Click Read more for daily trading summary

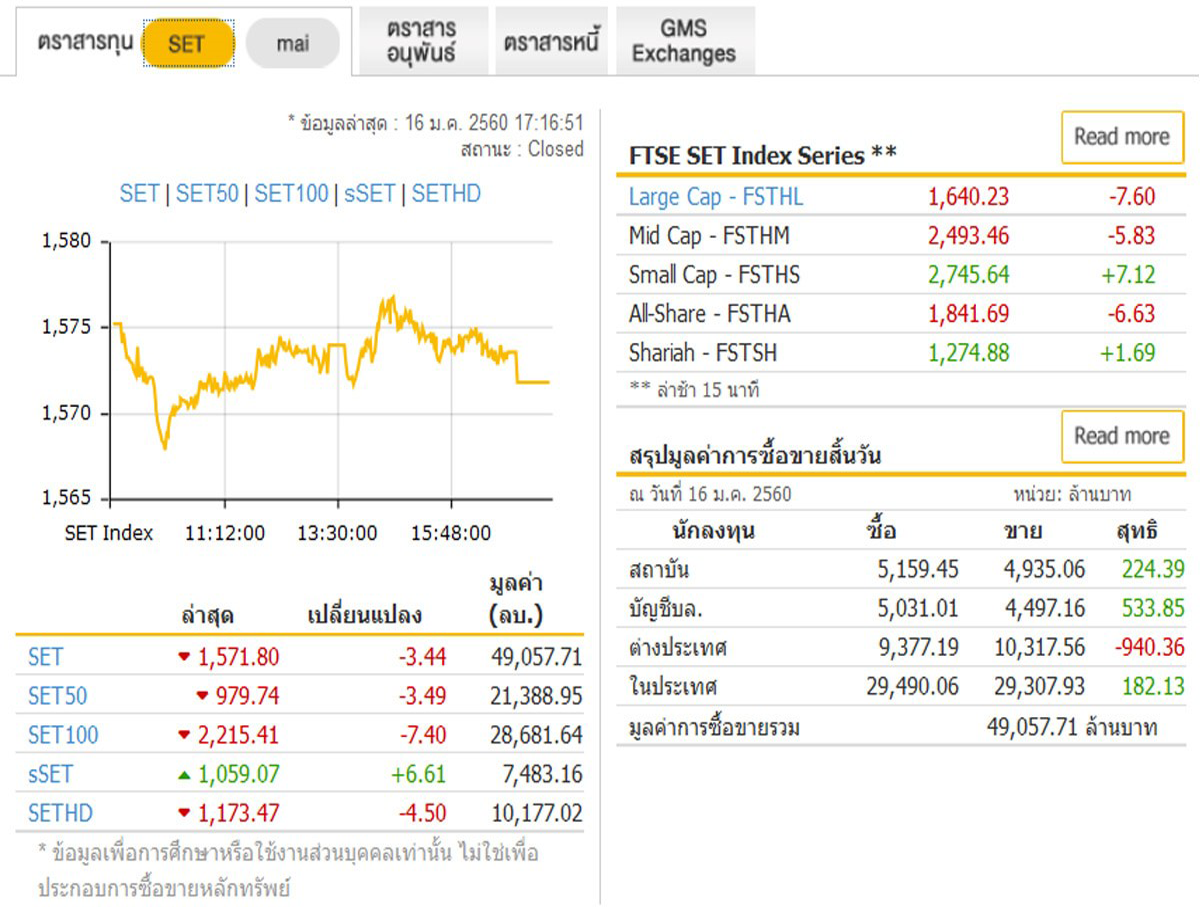pyautogui.click(x=1121, y=436)
